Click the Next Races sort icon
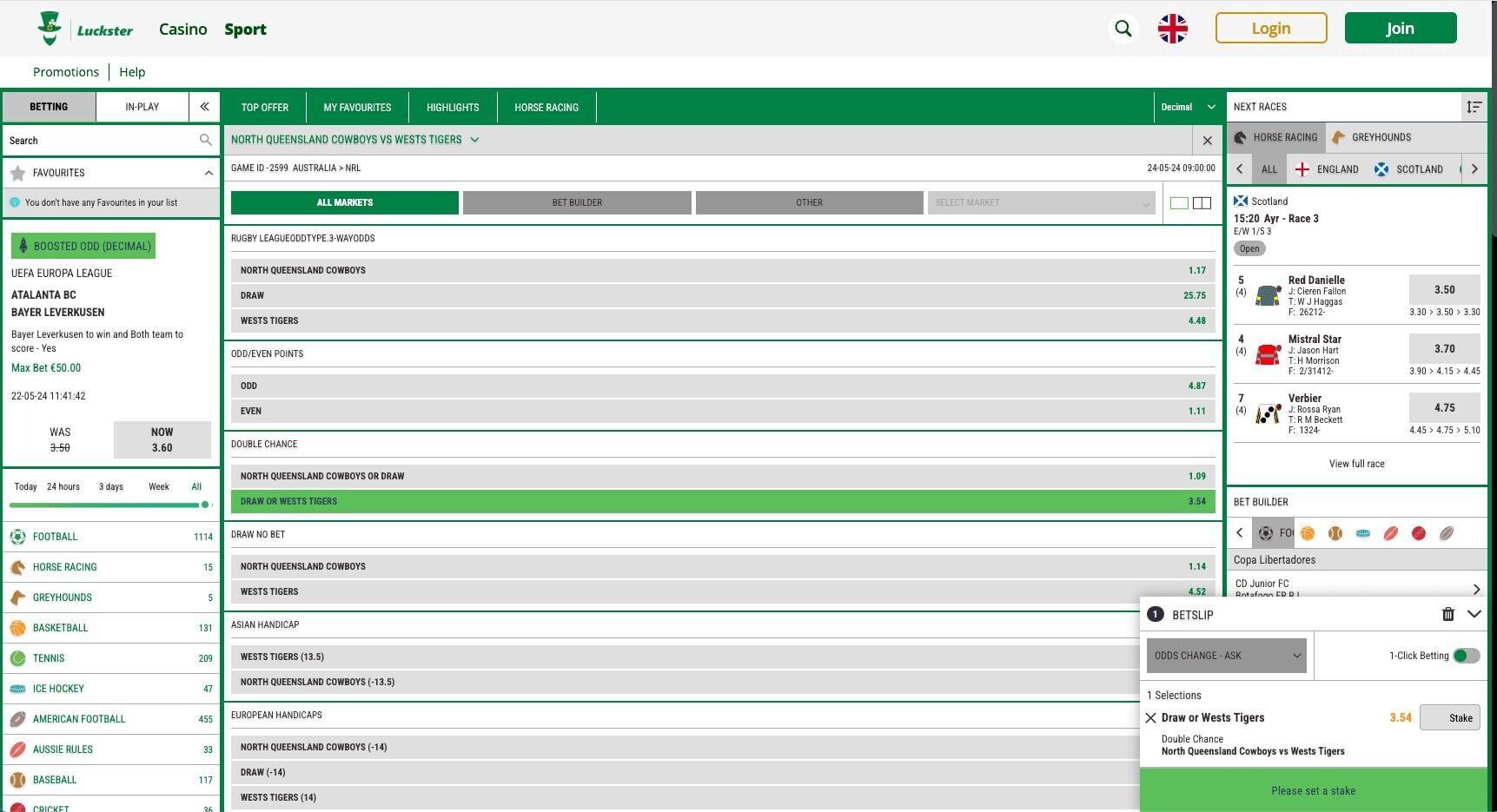 (1474, 107)
